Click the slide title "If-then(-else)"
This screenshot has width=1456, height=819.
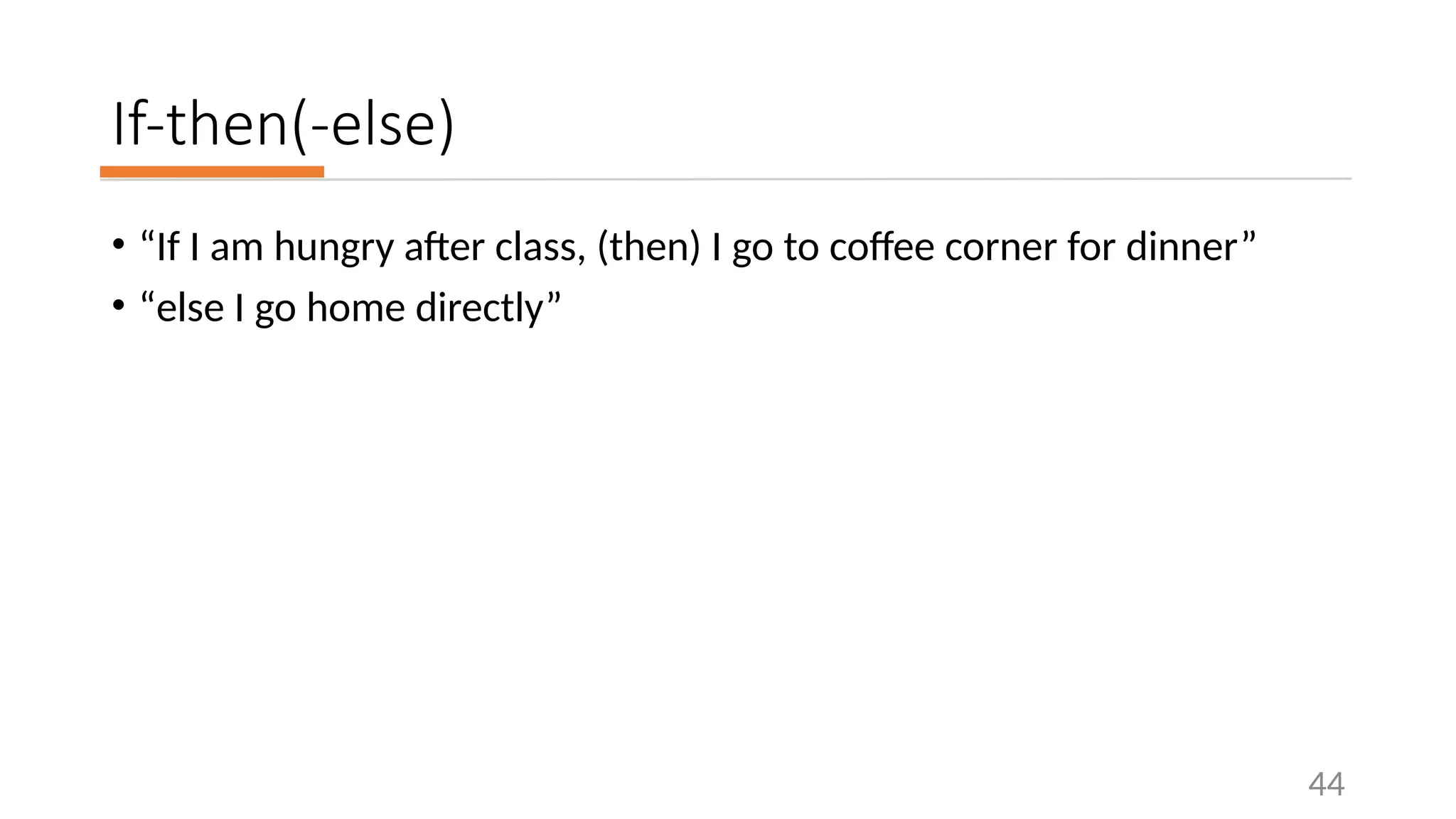coord(283,125)
